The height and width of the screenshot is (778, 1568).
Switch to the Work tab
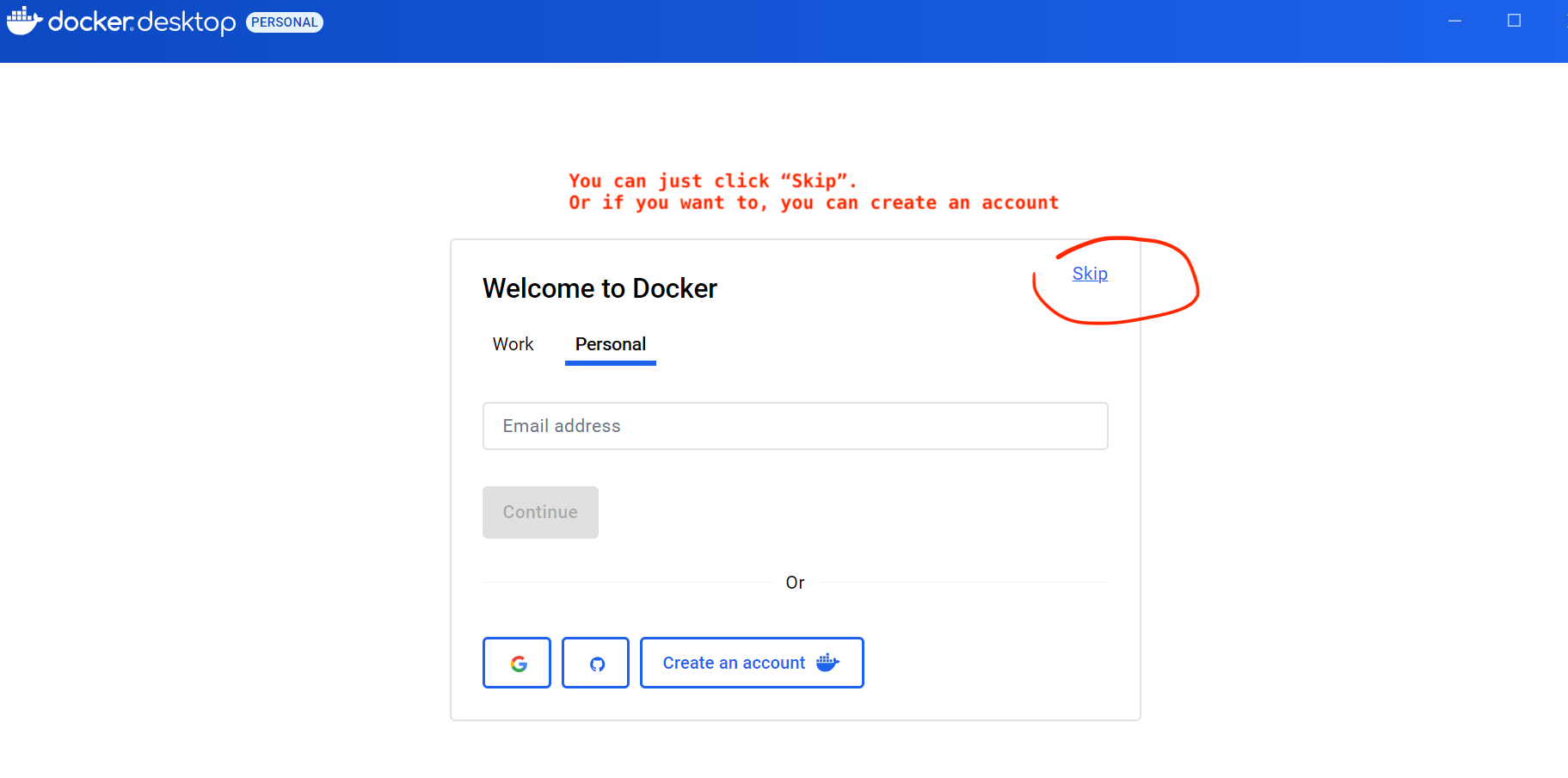tap(513, 344)
